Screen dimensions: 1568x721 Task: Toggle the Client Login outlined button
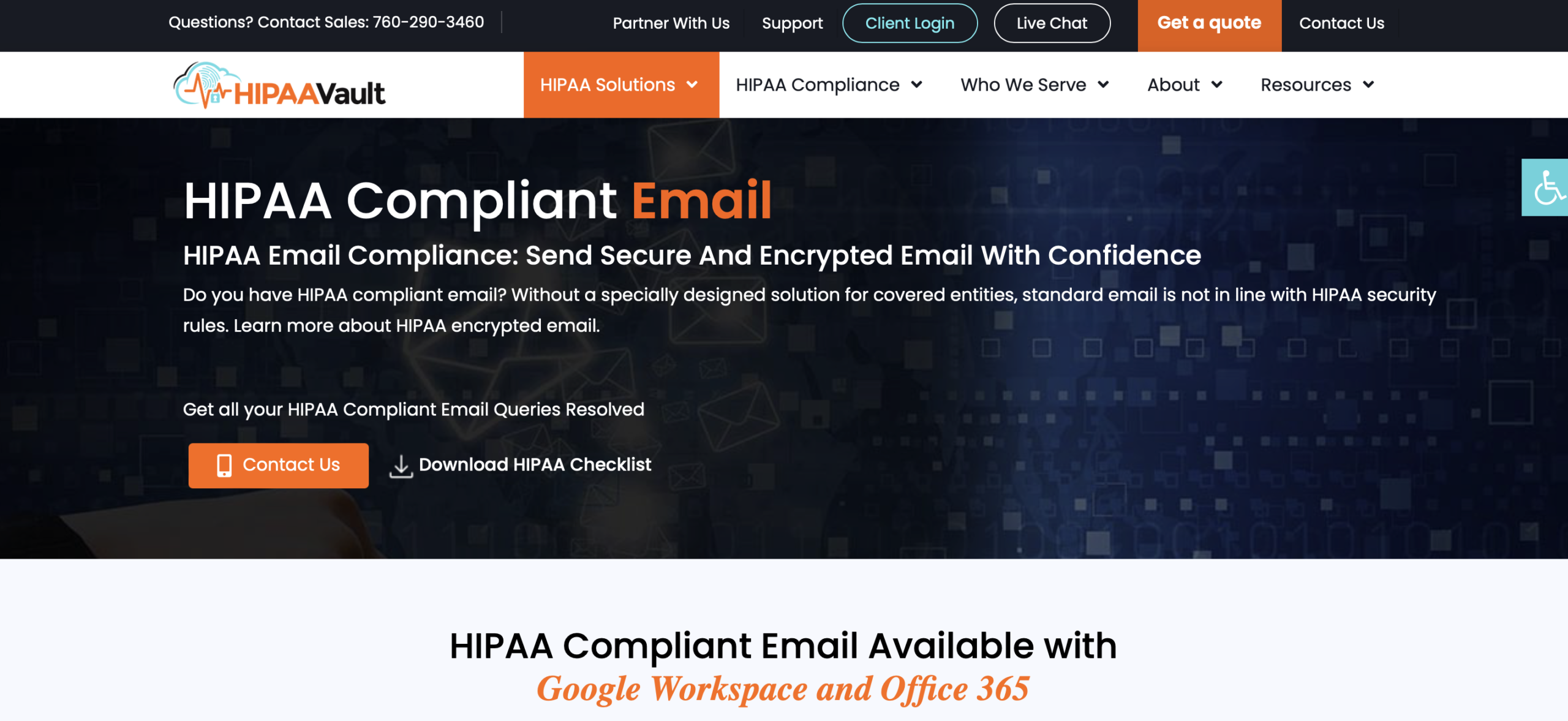click(909, 22)
